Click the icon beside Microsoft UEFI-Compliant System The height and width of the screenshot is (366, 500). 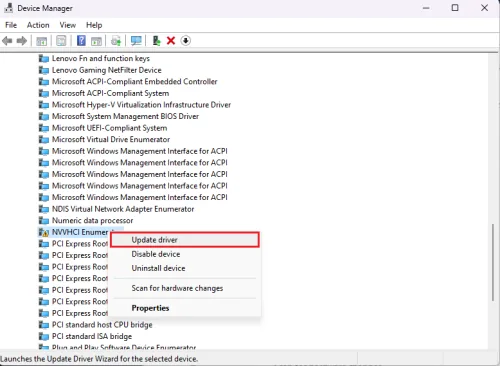(x=44, y=128)
